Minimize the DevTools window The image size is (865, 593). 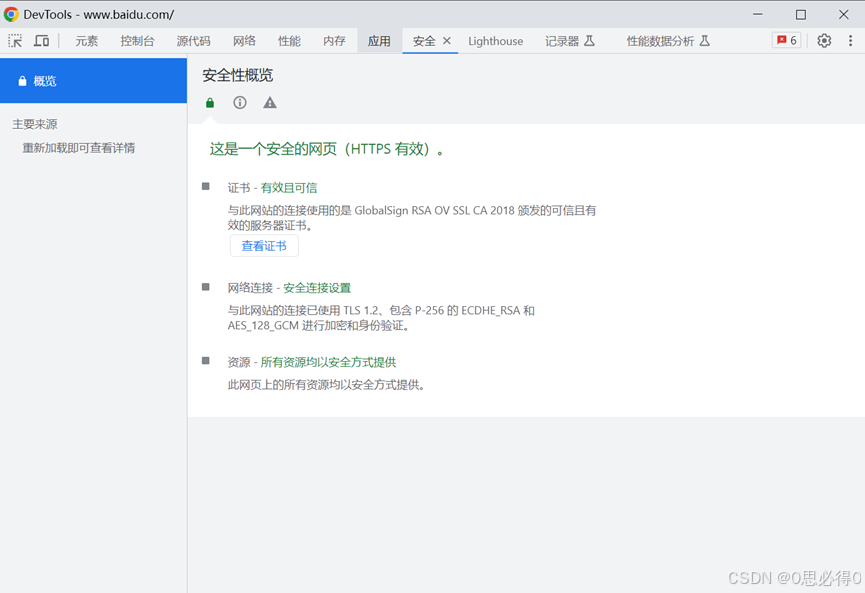click(758, 14)
